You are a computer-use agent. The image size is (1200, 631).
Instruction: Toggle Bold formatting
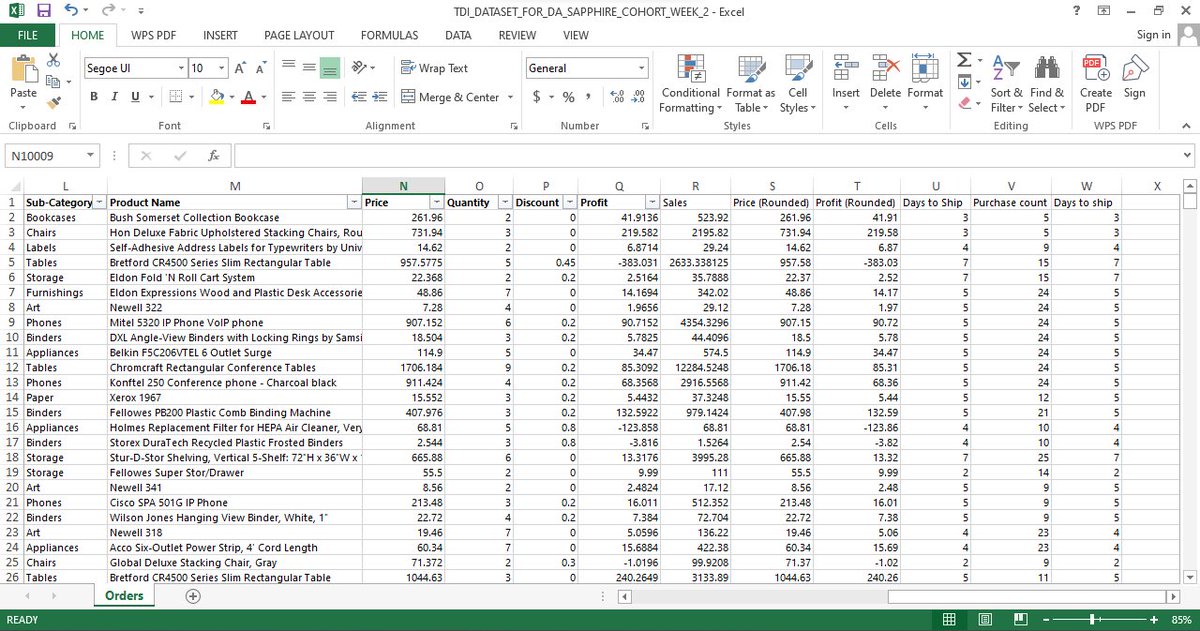[x=94, y=97]
